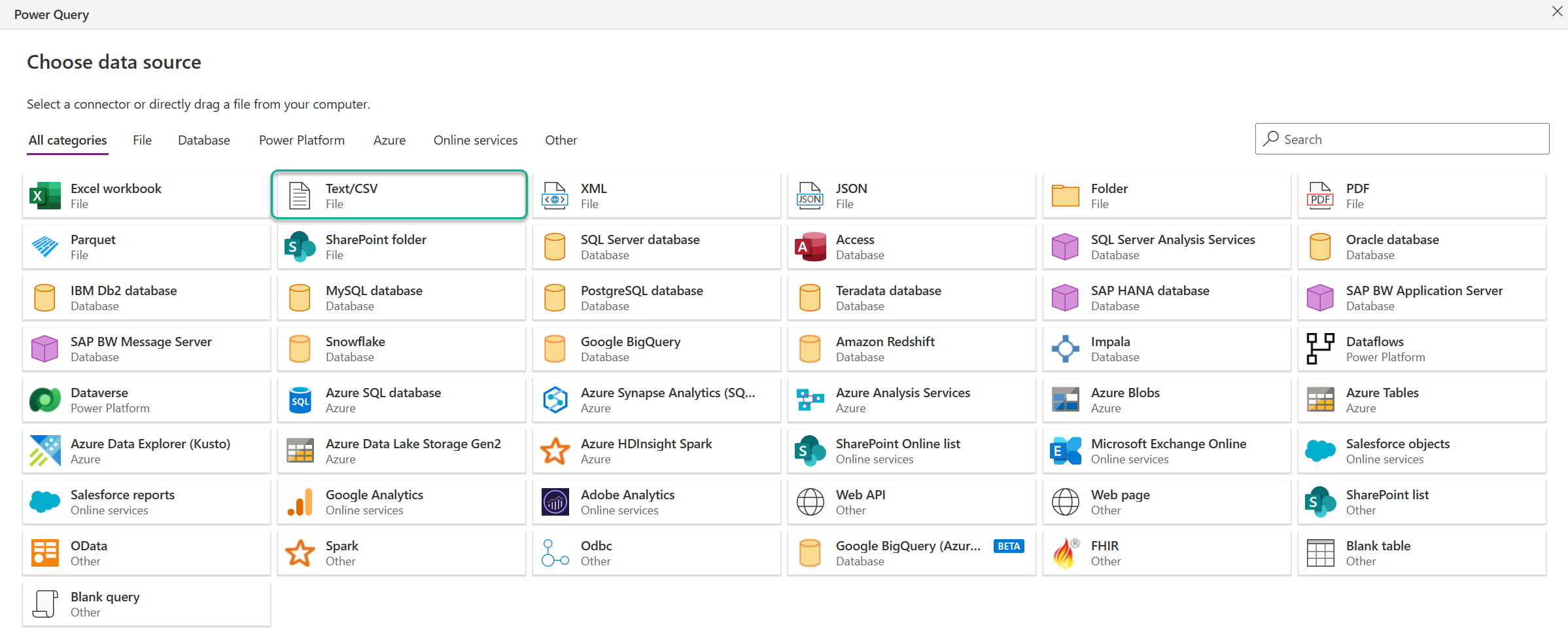Viewport: 1568px width, 638px height.
Task: Close the Power Query dialog
Action: (x=1558, y=11)
